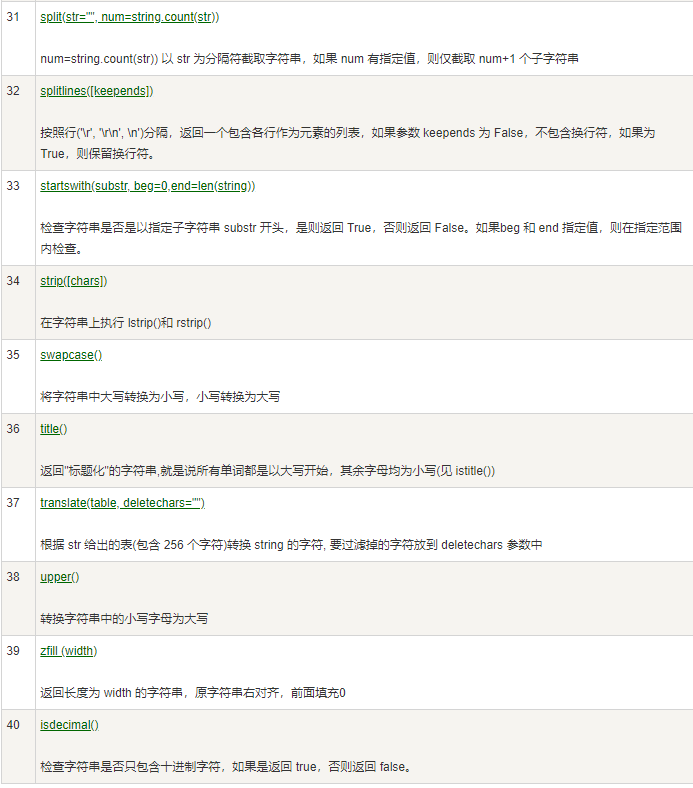The image size is (693, 788).
Task: Select row number 38 cell
Action: coord(18,599)
